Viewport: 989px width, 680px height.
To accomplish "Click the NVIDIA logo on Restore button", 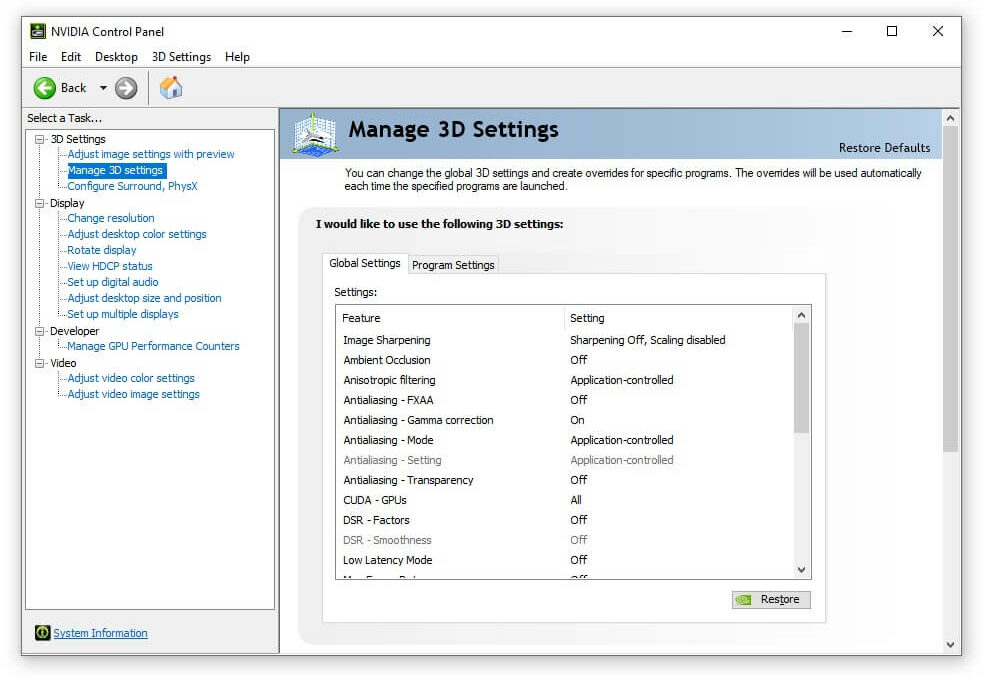I will (744, 600).
